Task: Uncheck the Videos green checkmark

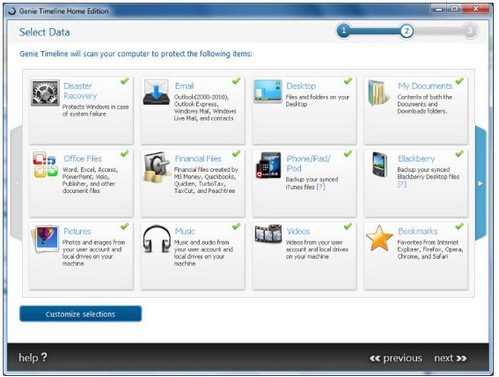Action: pos(348,226)
